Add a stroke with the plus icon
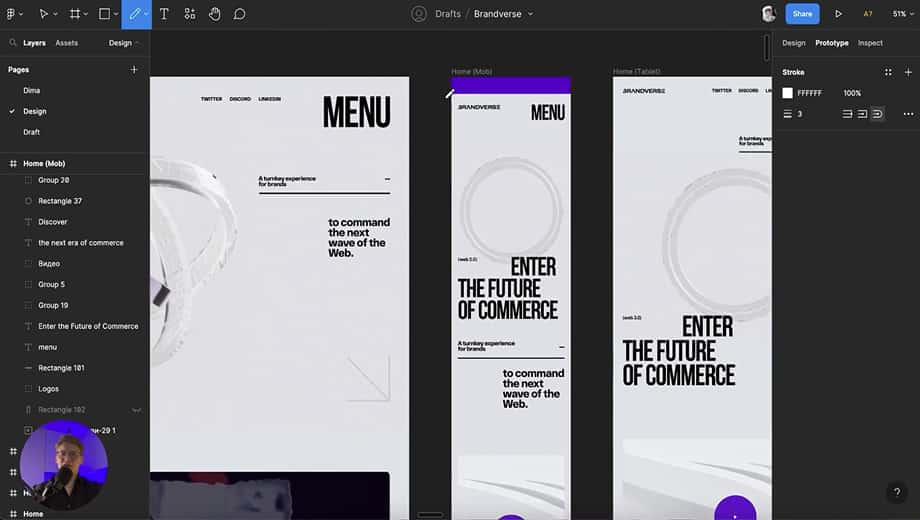The width and height of the screenshot is (920, 520). [x=908, y=72]
